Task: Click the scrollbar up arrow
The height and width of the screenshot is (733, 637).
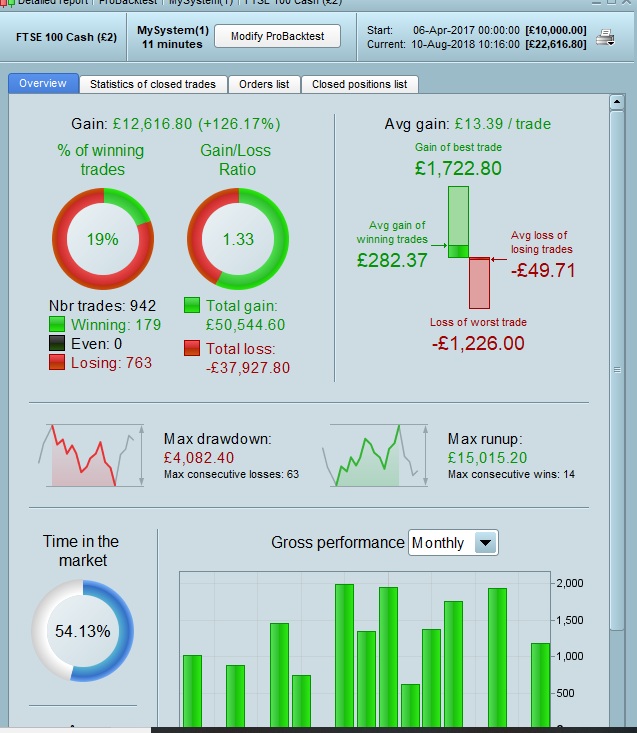Action: point(617,101)
